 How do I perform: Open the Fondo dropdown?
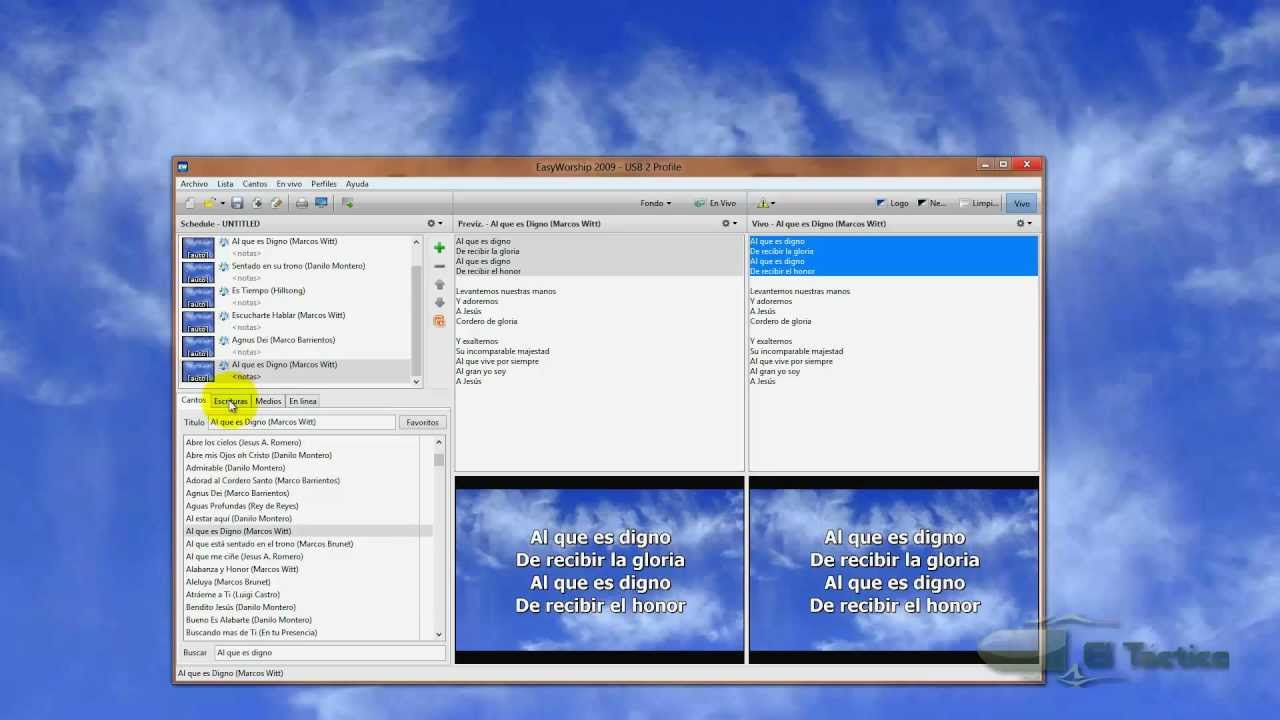656,203
